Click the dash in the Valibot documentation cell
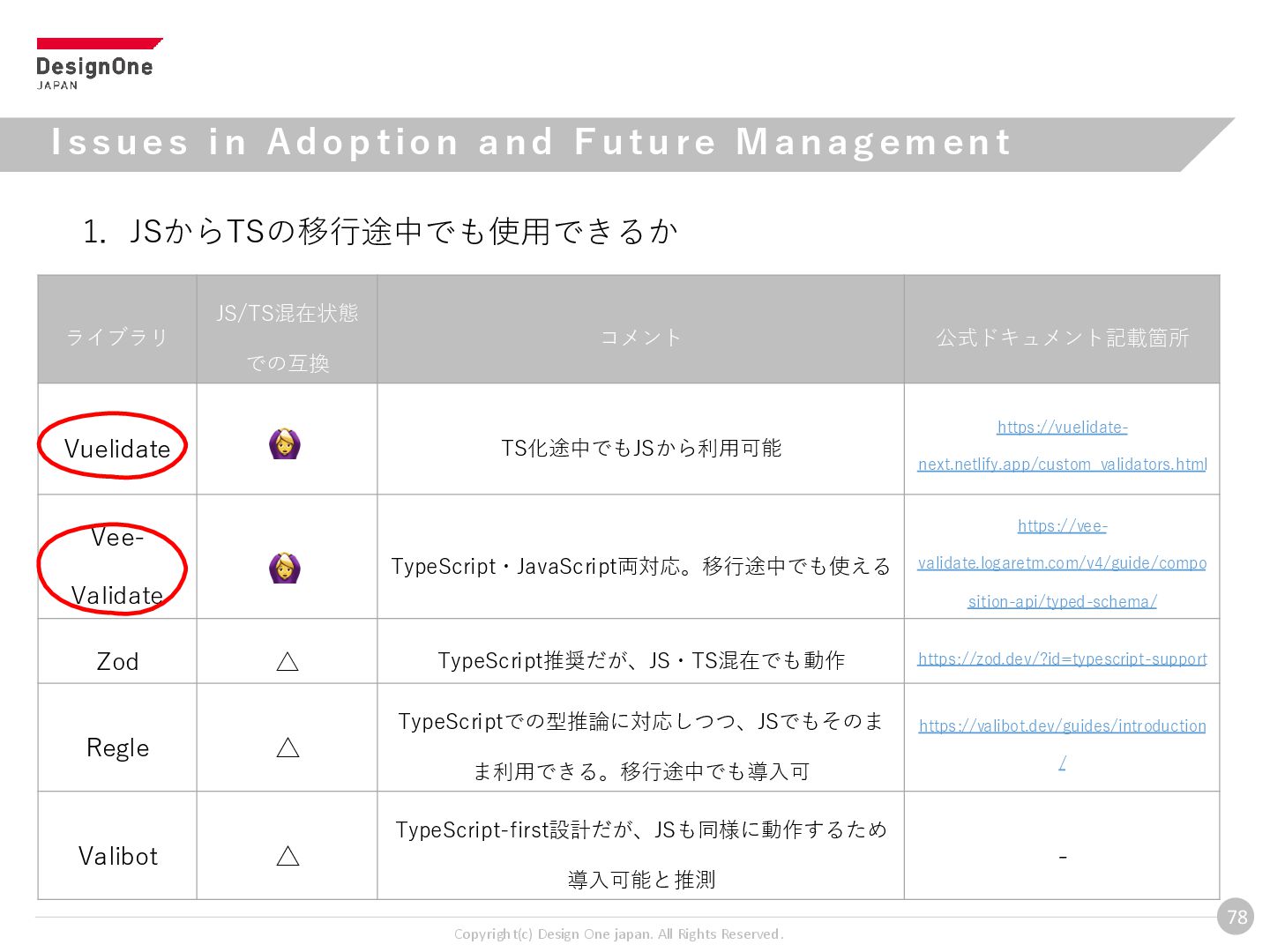The width and height of the screenshot is (1270, 952). pos(1062,856)
